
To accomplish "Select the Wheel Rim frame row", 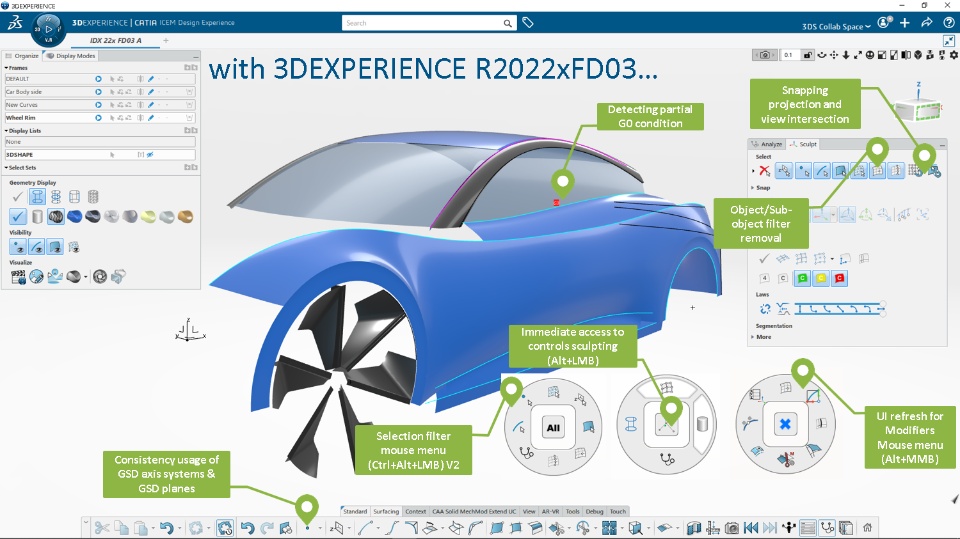I will [x=100, y=118].
